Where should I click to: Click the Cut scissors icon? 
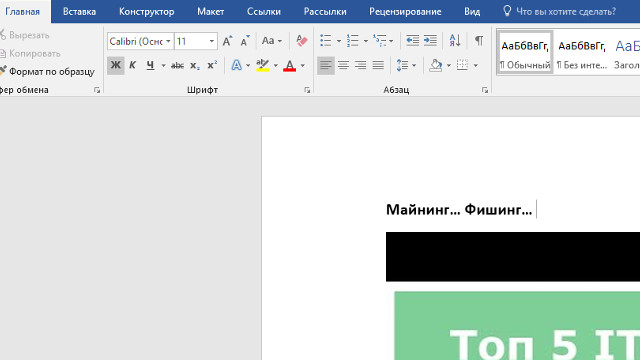click(3, 35)
